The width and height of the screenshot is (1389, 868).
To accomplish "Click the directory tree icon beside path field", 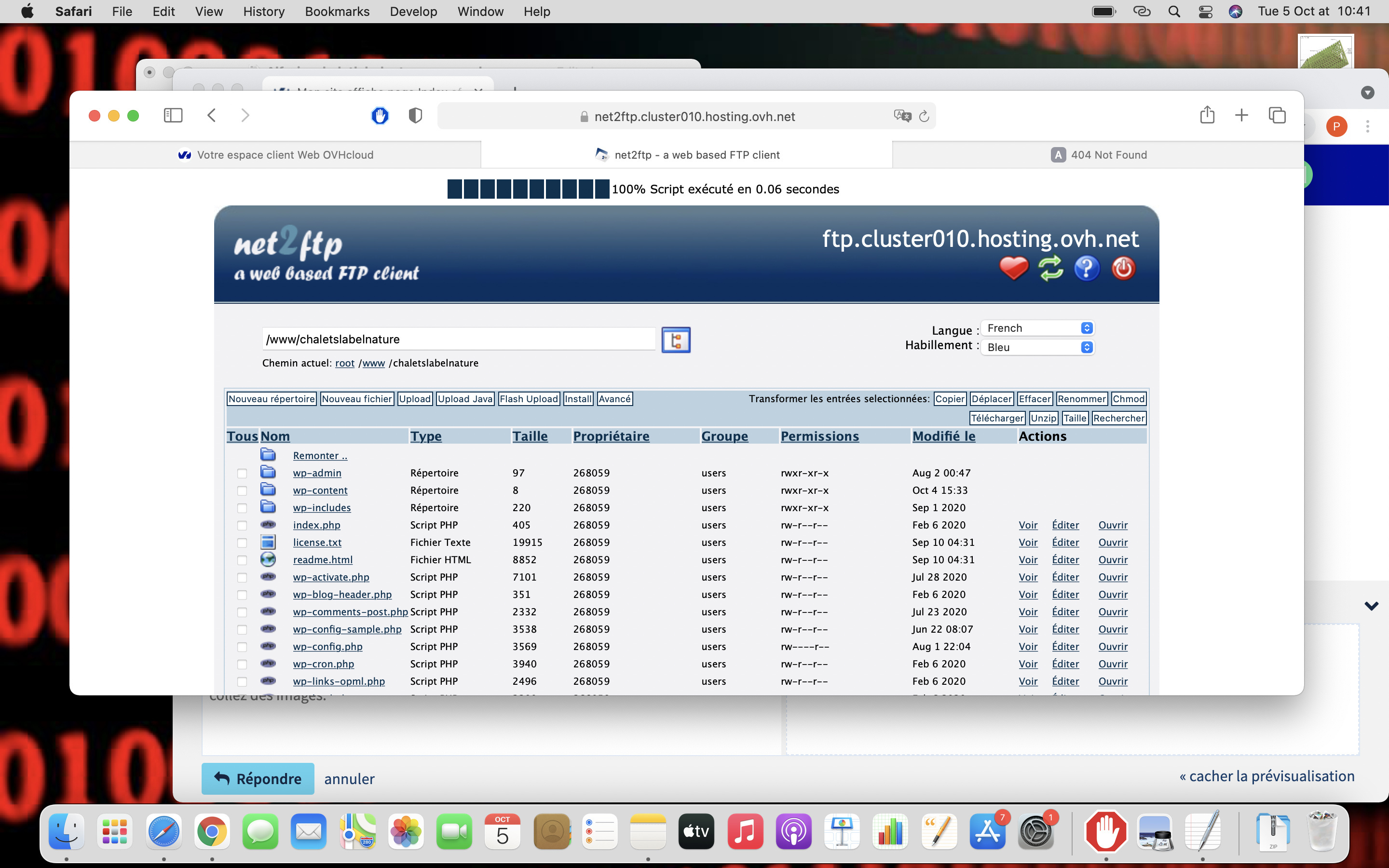I will point(676,340).
